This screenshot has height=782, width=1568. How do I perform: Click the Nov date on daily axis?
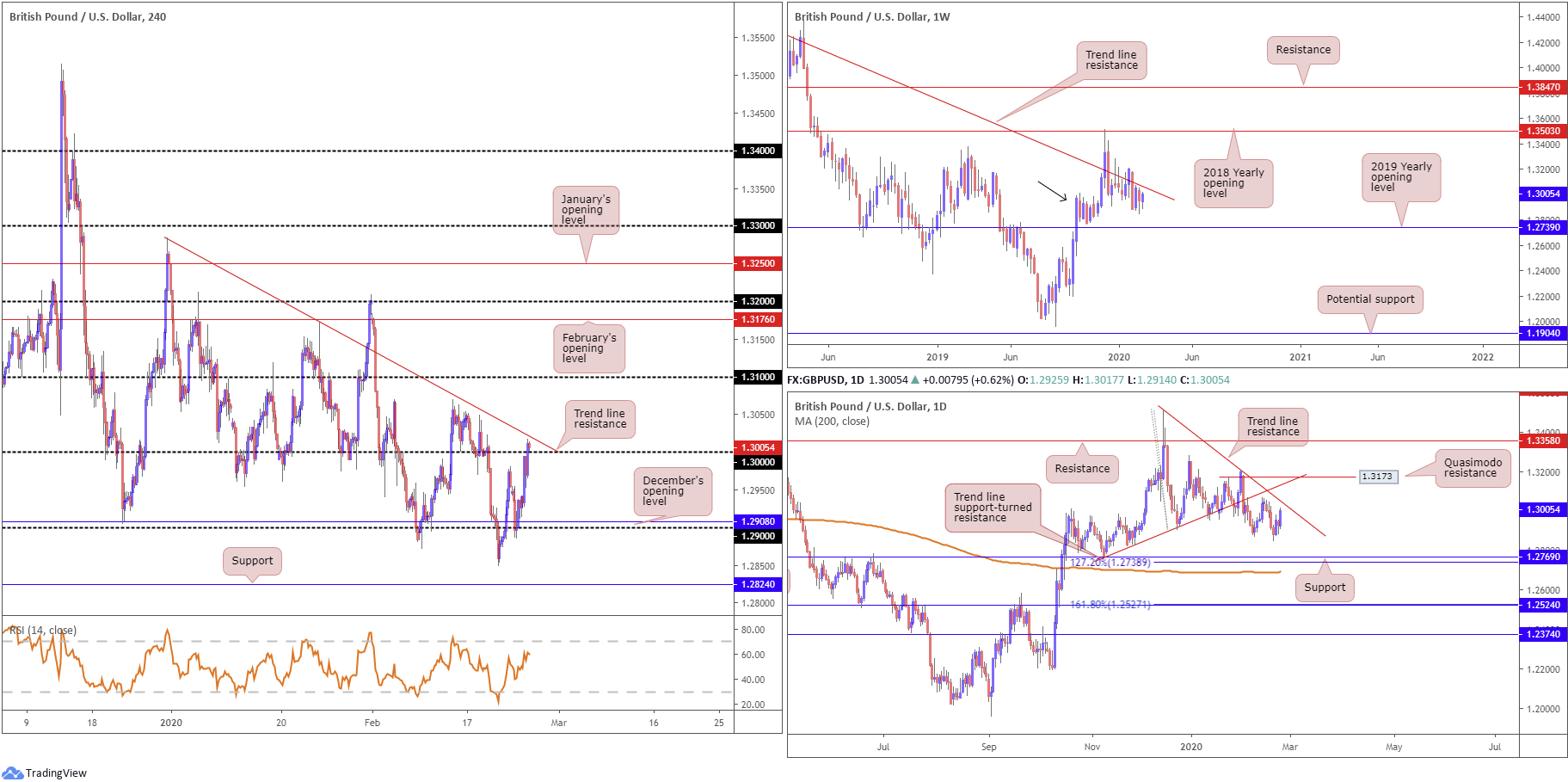1091,747
